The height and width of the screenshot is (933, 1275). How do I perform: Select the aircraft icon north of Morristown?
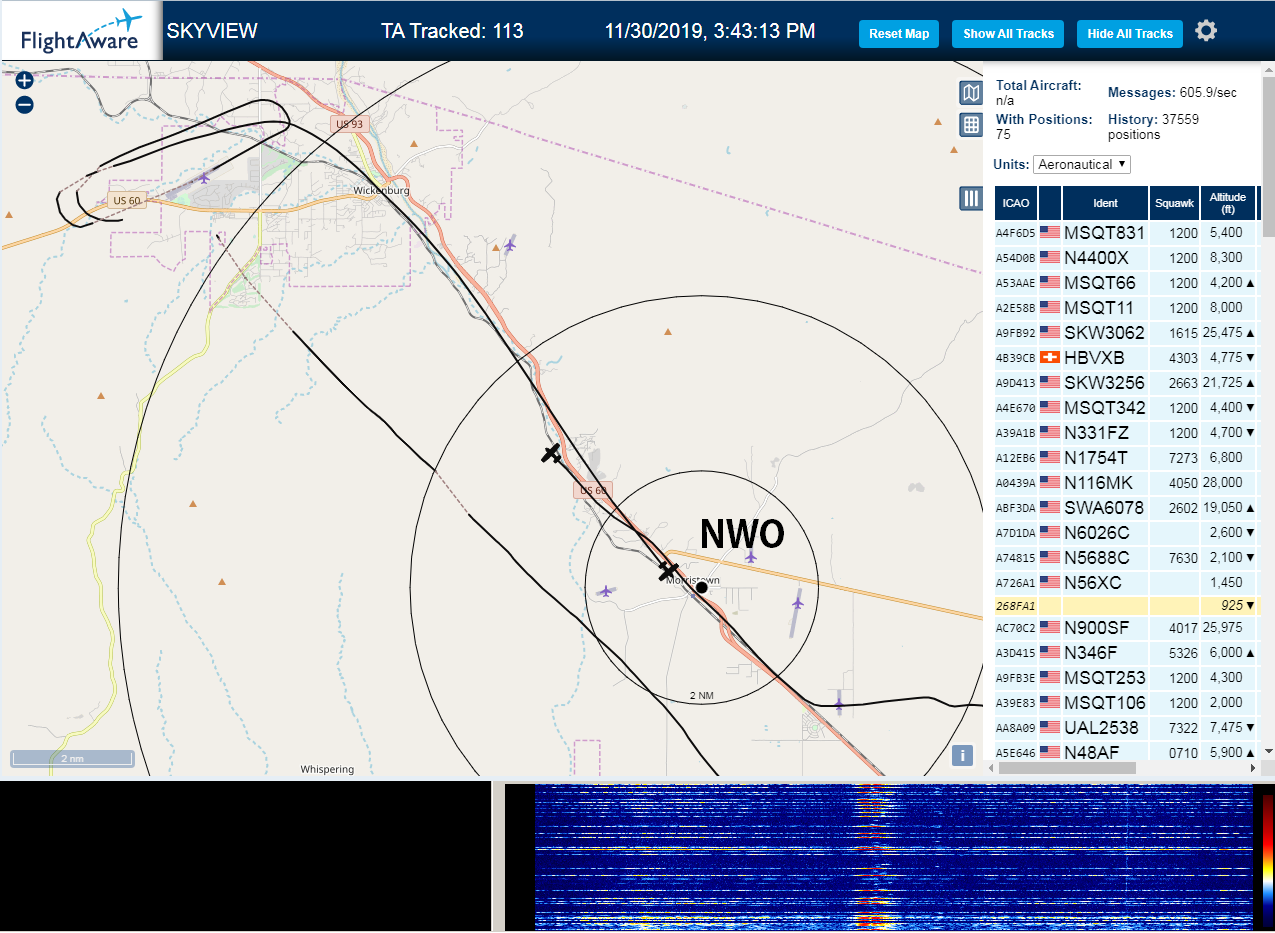point(510,244)
